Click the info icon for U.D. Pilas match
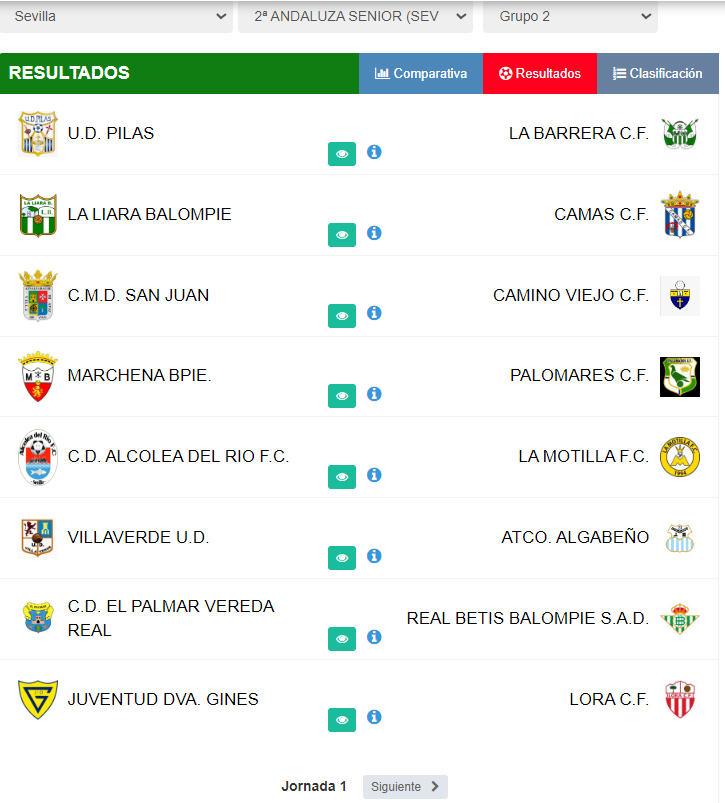 pos(374,152)
